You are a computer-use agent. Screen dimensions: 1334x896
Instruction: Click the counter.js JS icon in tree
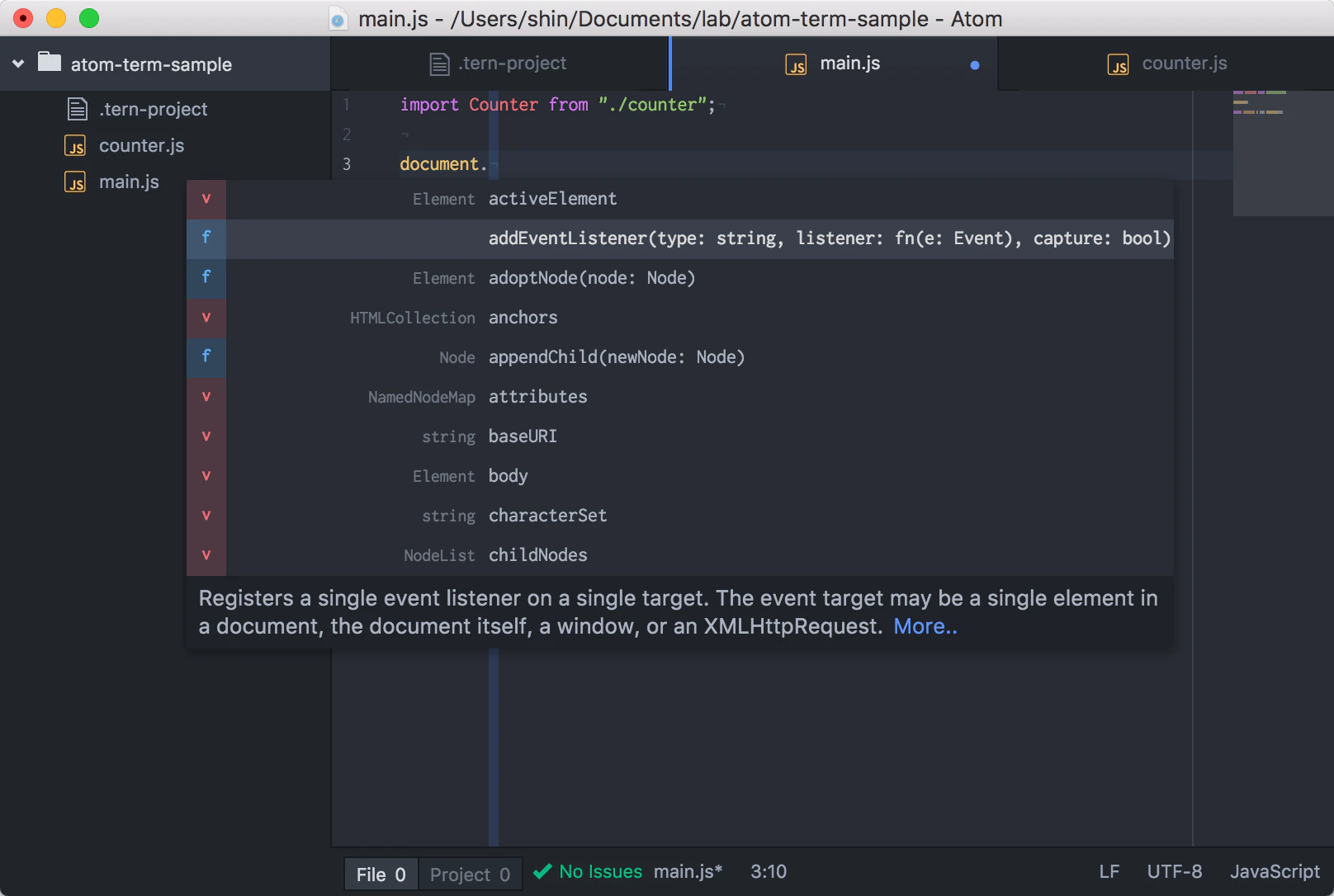75,146
